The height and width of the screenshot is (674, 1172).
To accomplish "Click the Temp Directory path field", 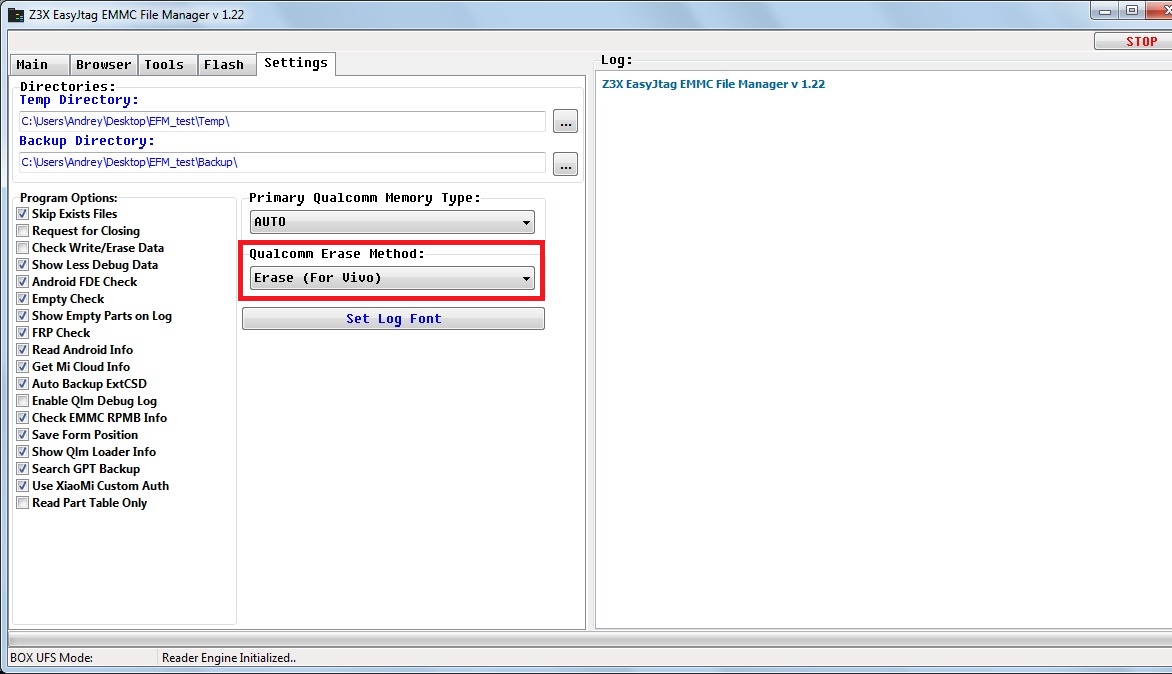I will pos(282,121).
